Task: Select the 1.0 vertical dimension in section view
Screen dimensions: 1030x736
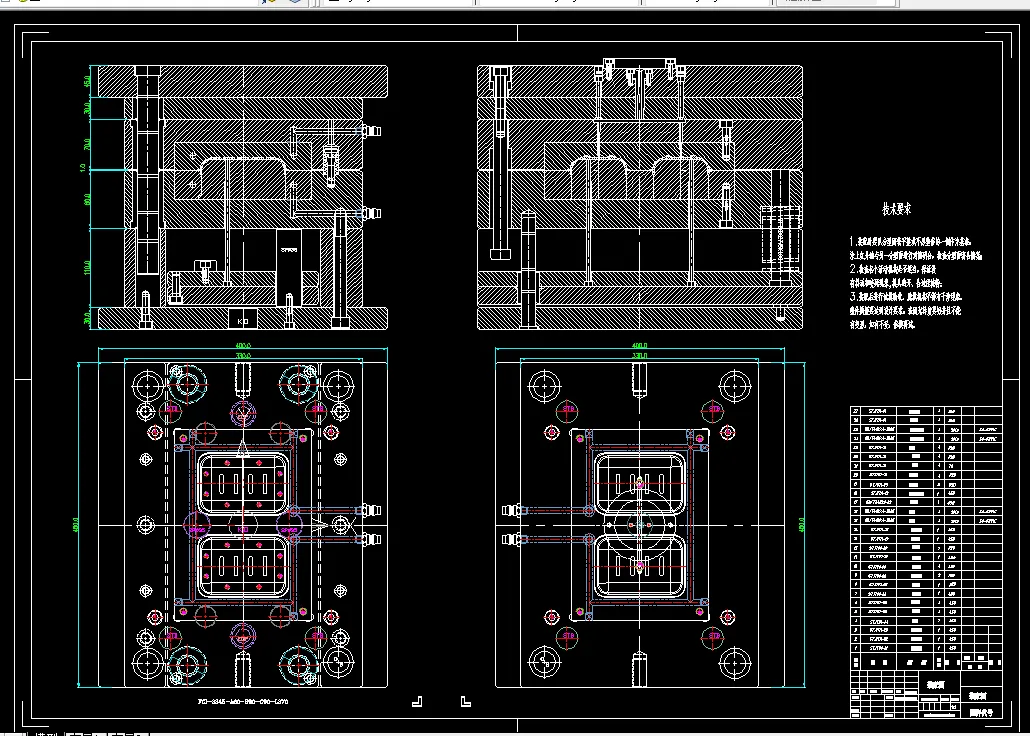Action: pos(83,168)
